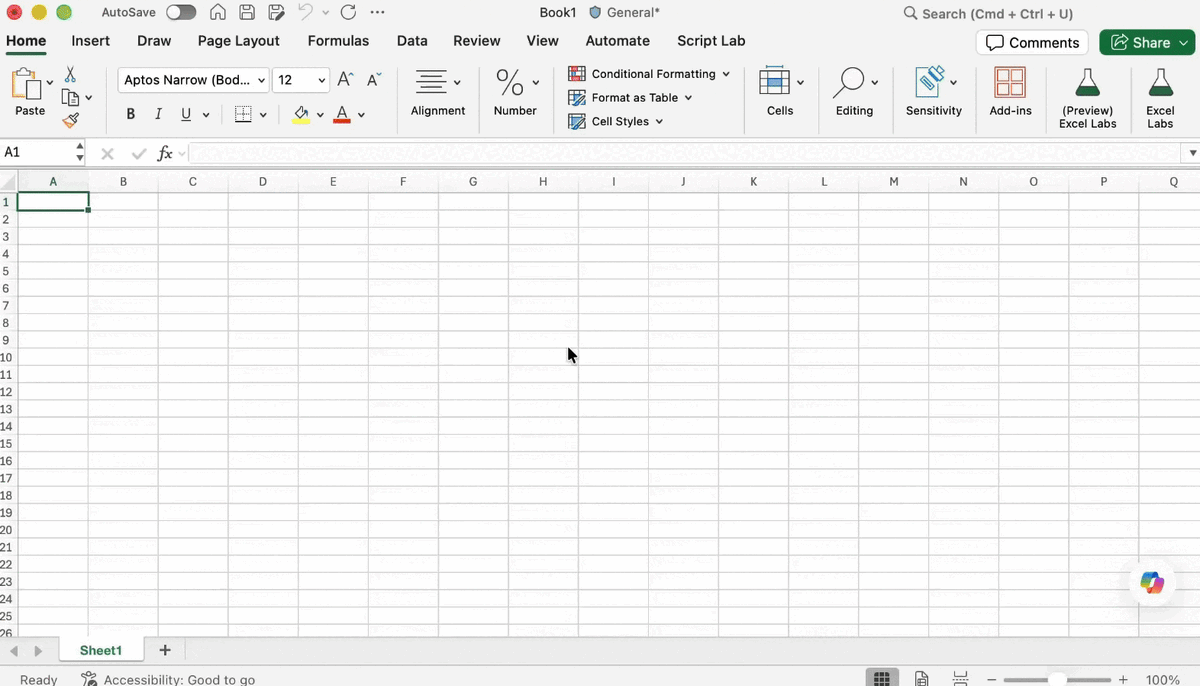Click the zoom out minus button
The width and height of the screenshot is (1200, 686).
(x=991, y=679)
